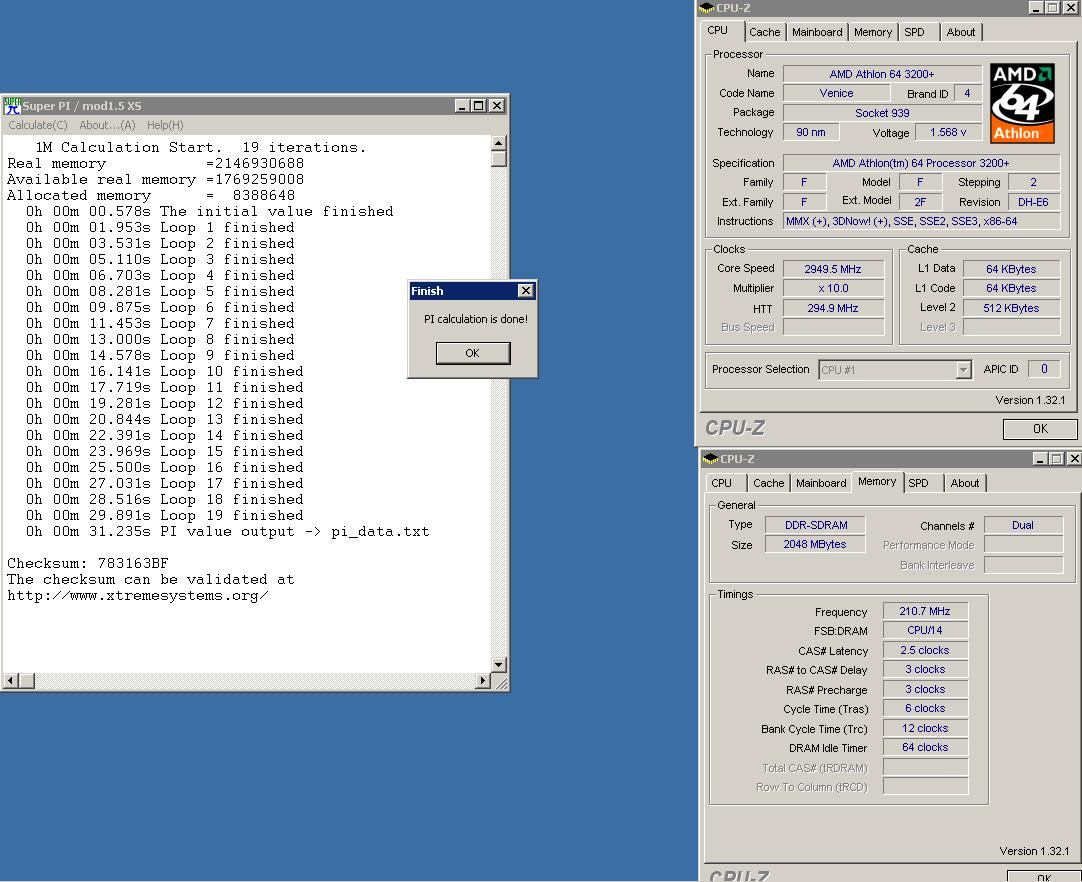This screenshot has width=1082, height=882.
Task: Open Cache tab in bottom CPU-Z window
Action: pos(769,483)
